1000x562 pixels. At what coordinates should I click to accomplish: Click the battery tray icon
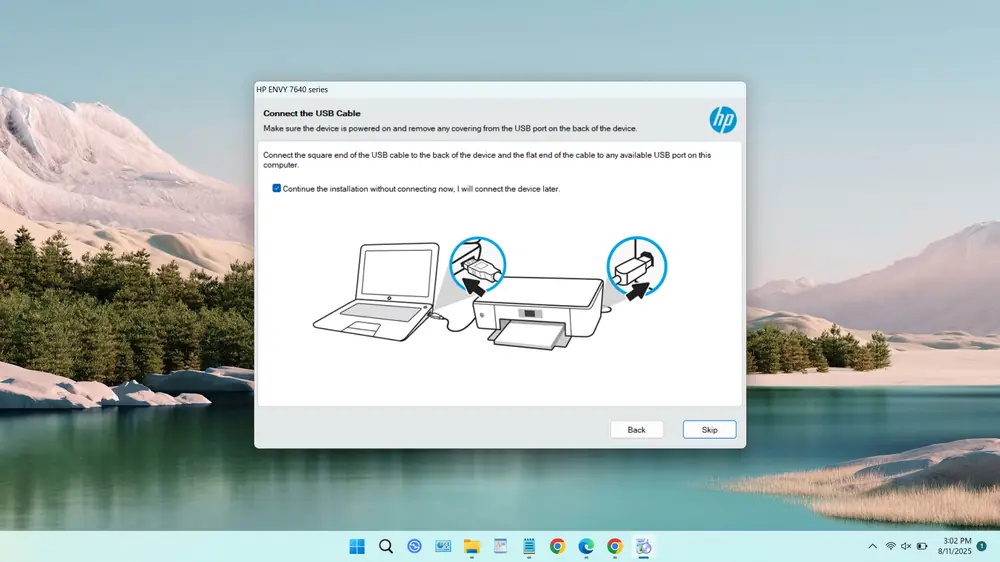[922, 546]
